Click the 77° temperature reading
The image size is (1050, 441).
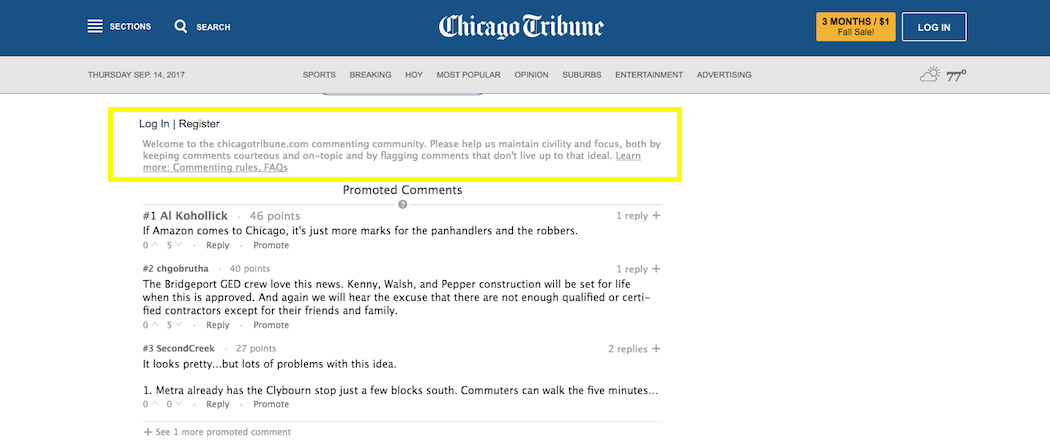point(956,76)
